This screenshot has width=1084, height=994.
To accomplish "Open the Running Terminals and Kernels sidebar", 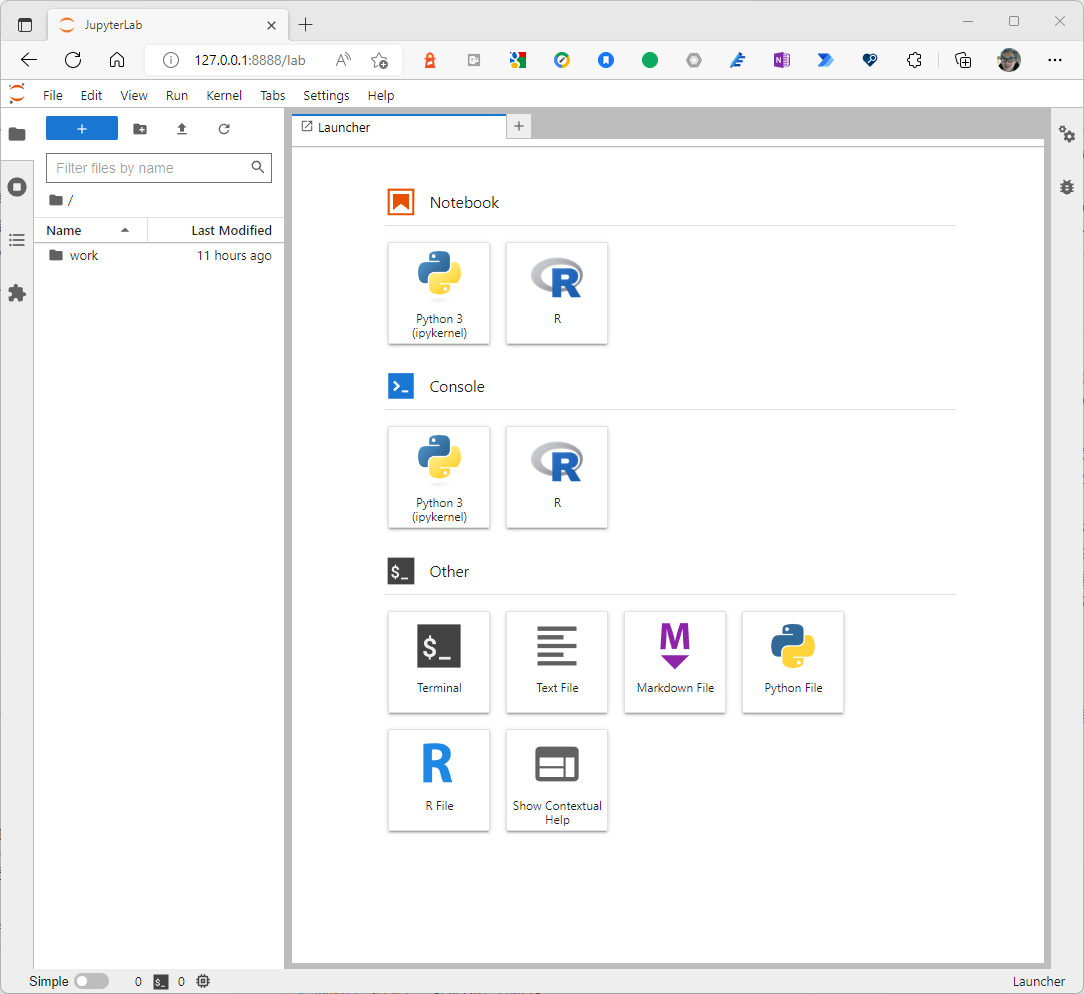I will click(17, 187).
